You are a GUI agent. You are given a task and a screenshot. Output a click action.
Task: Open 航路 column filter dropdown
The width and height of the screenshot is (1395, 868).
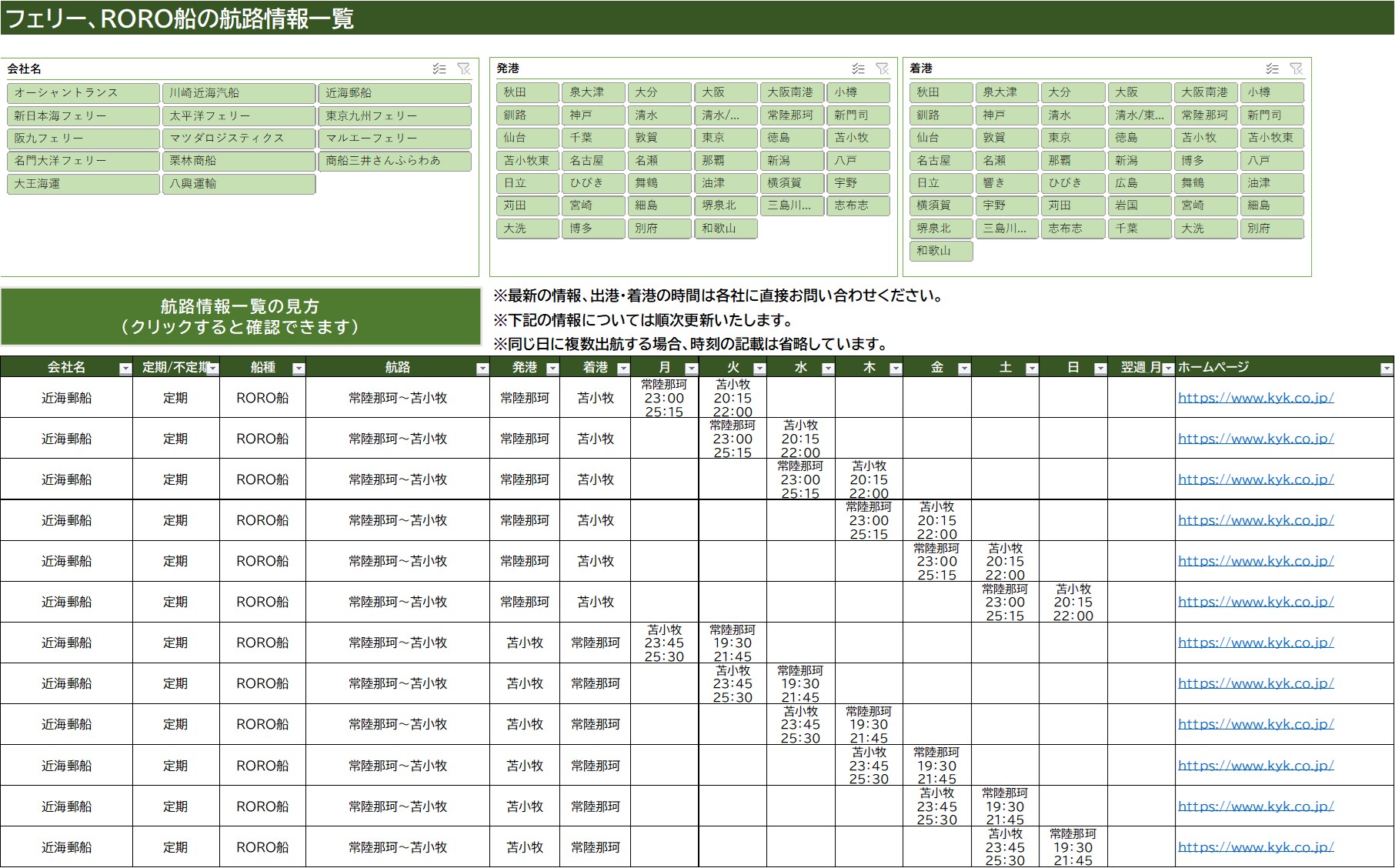click(482, 369)
